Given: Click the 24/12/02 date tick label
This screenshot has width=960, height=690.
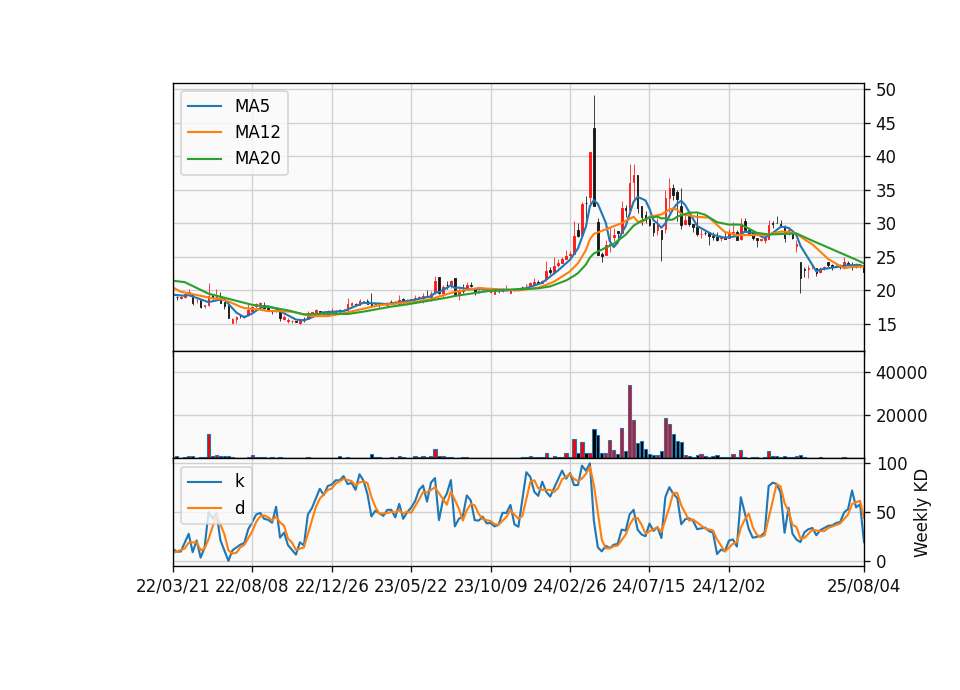Looking at the screenshot, I should tap(729, 586).
